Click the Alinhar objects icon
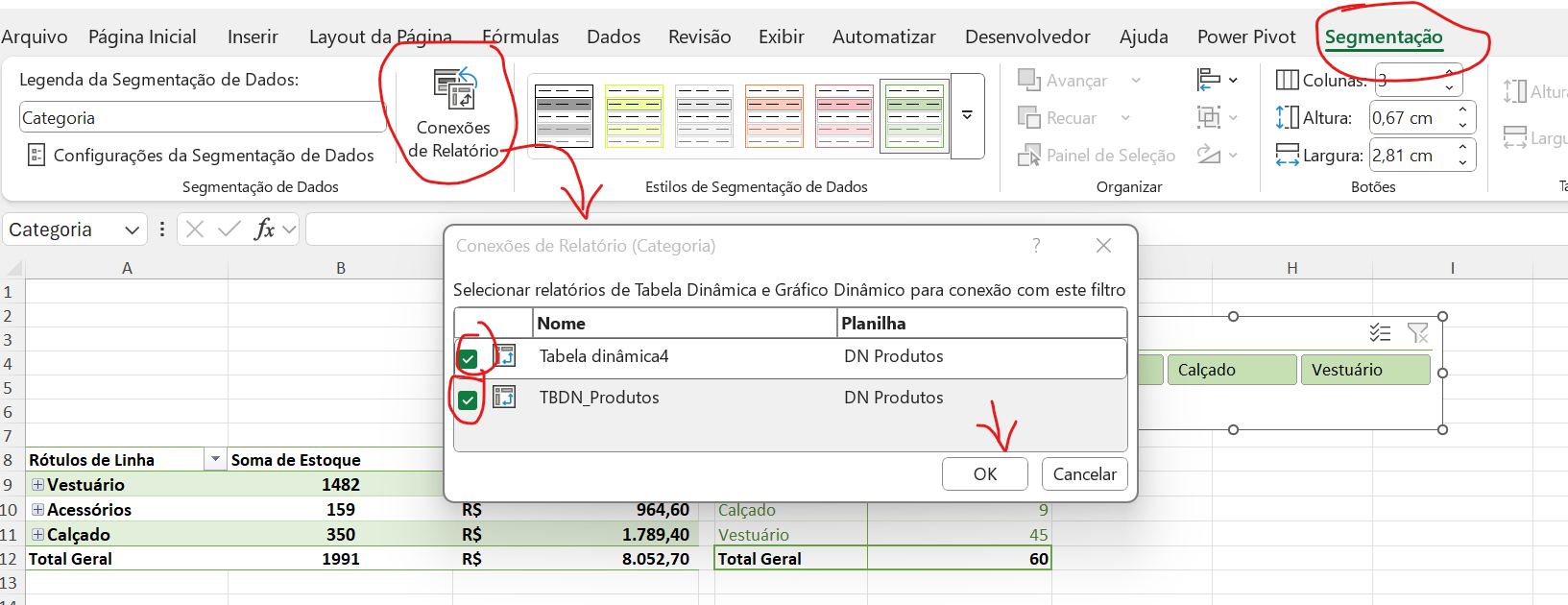The height and width of the screenshot is (605, 1568). point(1208,80)
